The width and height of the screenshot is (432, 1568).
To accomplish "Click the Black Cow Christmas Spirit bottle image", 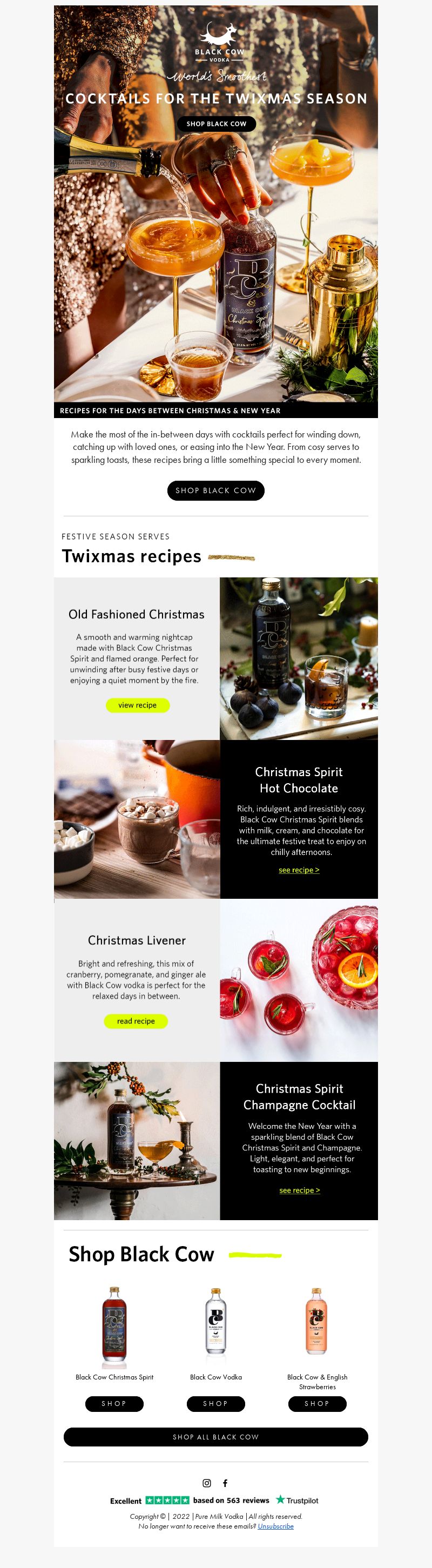I will (x=114, y=1327).
